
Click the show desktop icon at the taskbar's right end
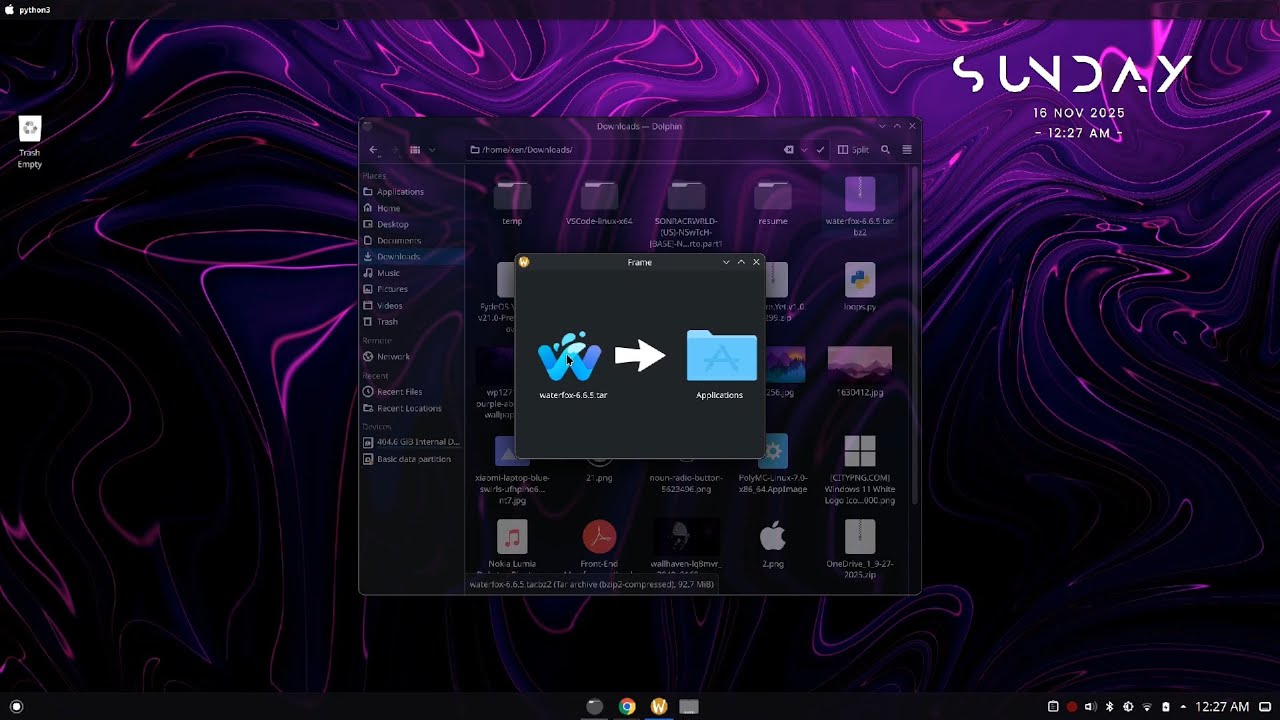coord(1265,707)
